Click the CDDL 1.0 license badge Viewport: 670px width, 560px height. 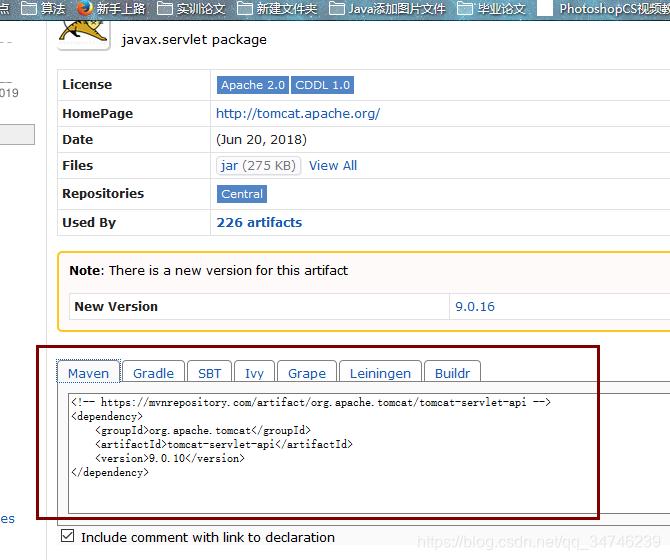pyautogui.click(x=323, y=85)
